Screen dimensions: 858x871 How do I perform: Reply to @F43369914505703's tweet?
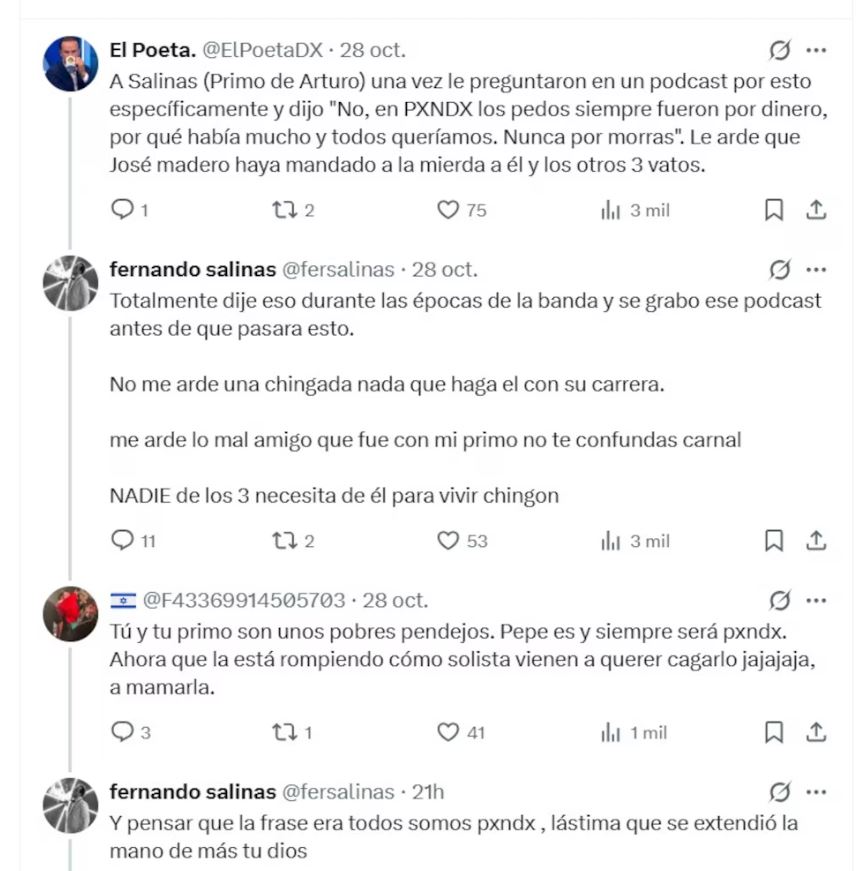tap(124, 732)
